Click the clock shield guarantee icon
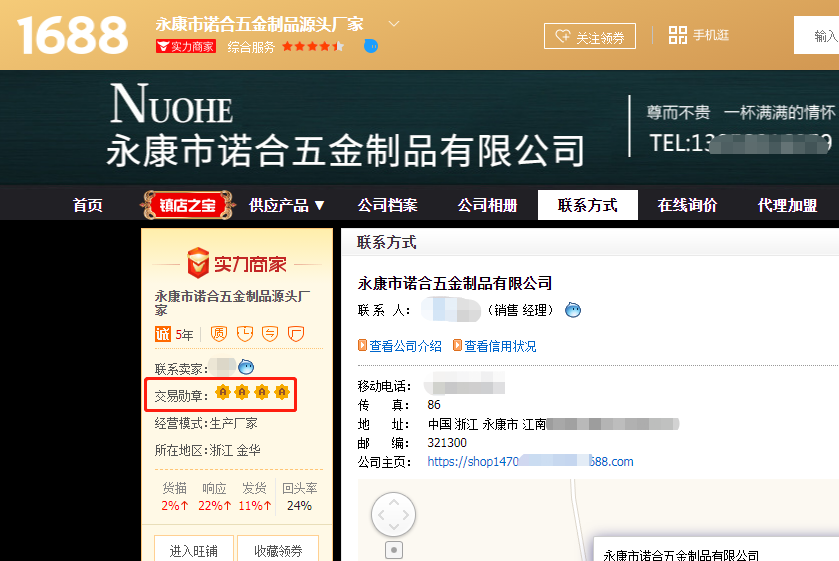Image resolution: width=839 pixels, height=561 pixels. click(x=245, y=333)
